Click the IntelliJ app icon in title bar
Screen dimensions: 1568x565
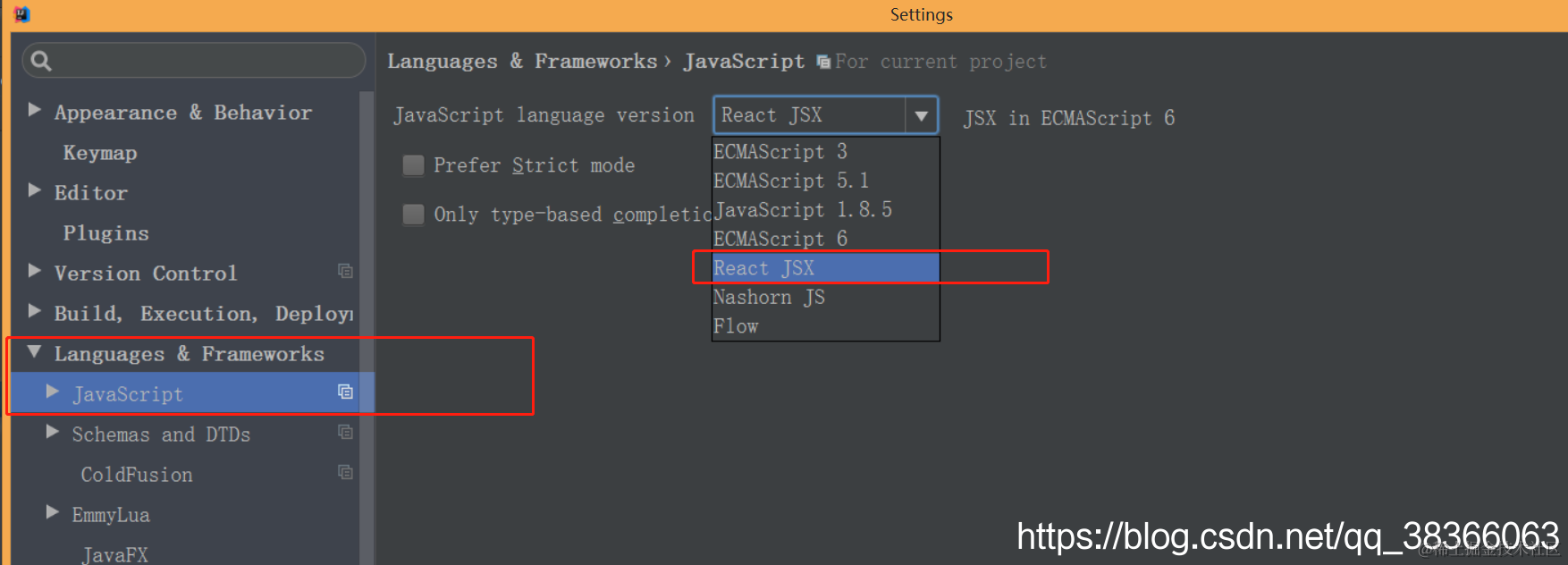pos(21,14)
